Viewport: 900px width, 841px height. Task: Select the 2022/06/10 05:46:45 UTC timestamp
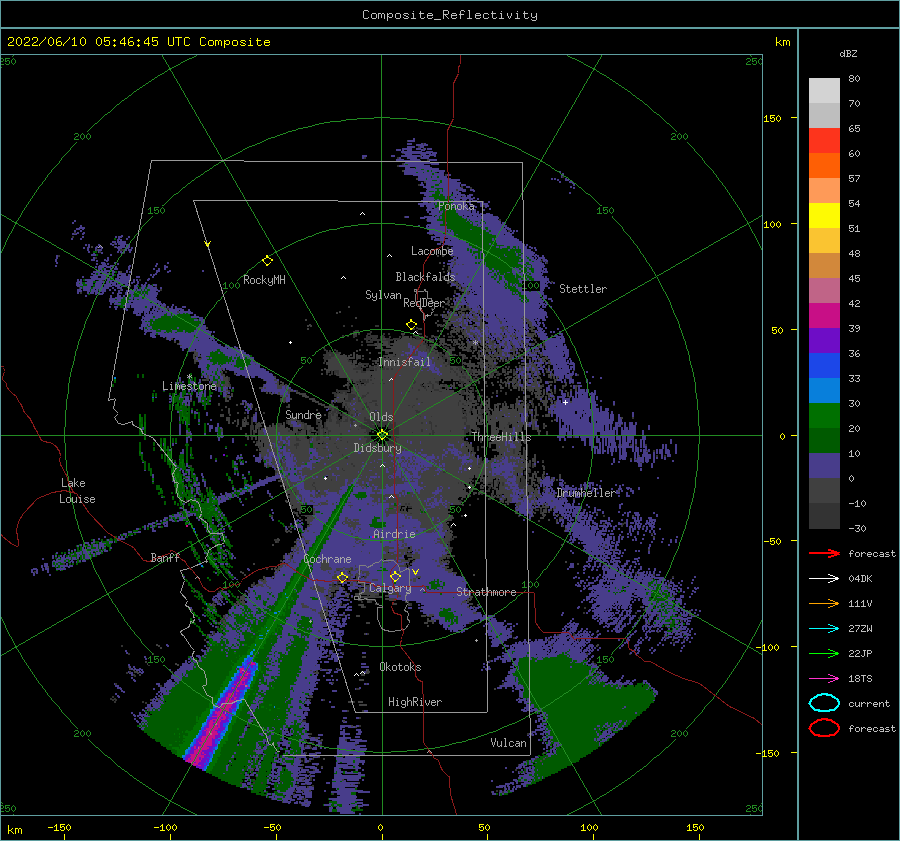(x=98, y=42)
